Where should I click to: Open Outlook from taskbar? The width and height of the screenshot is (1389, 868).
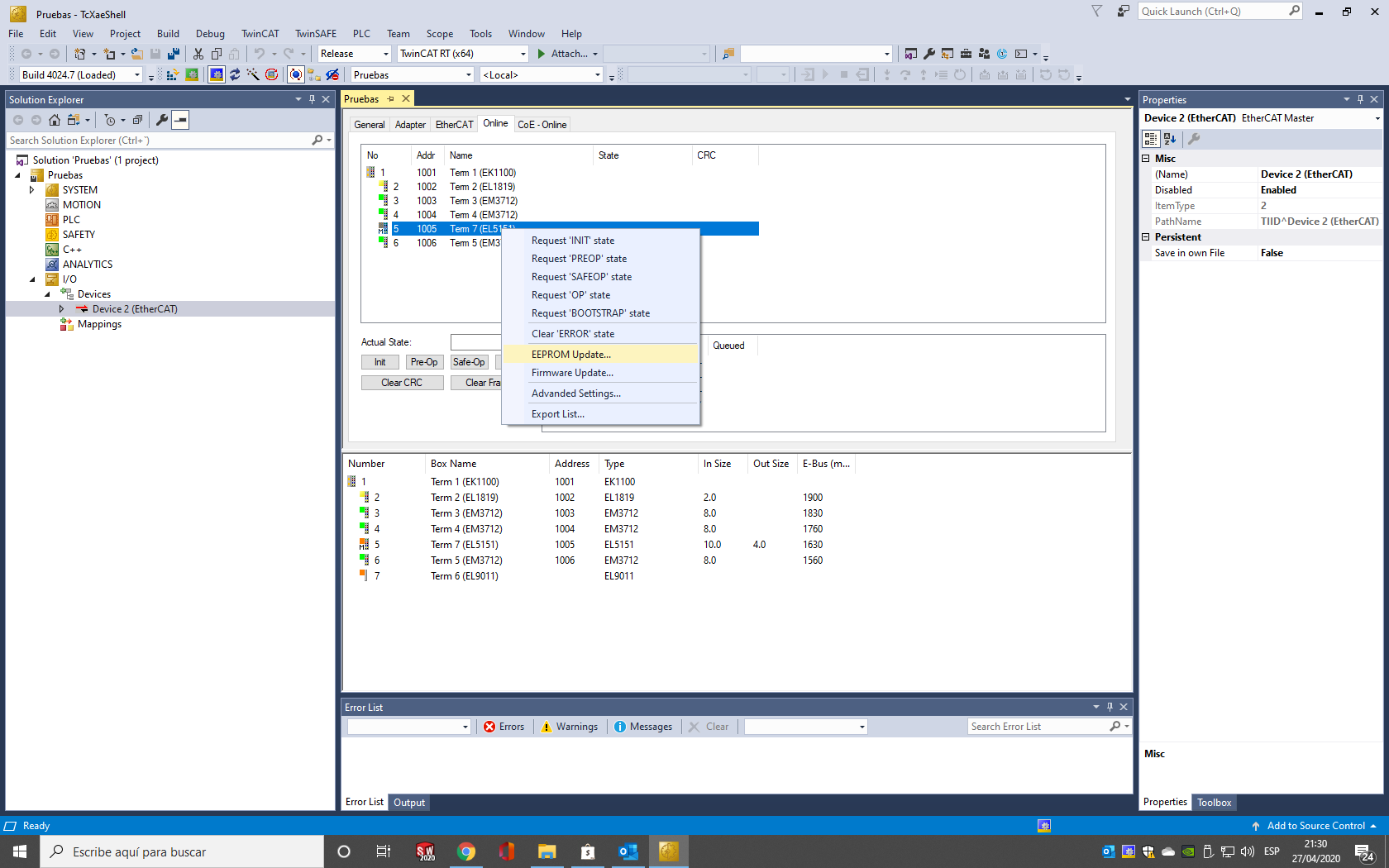(x=628, y=851)
